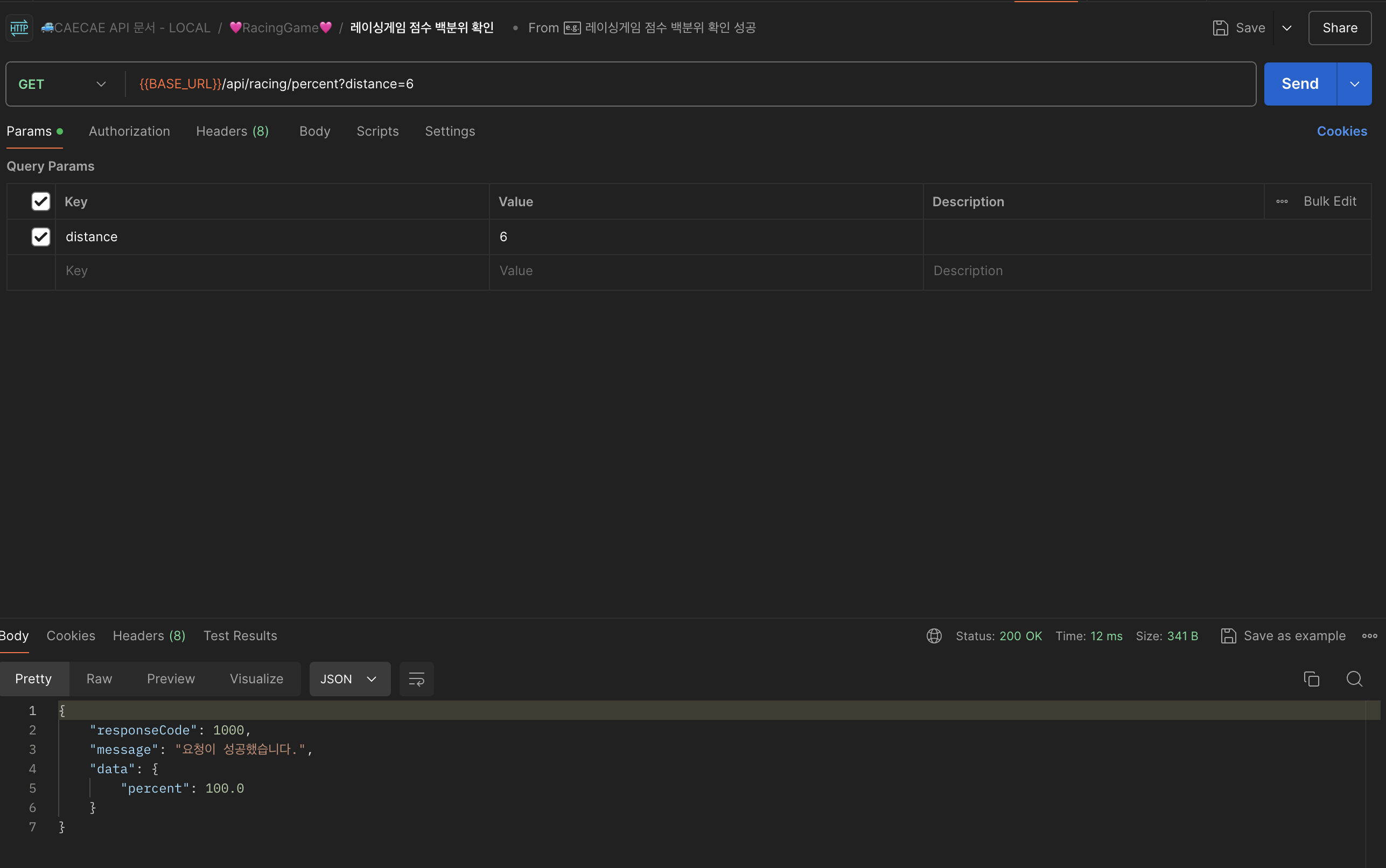Click the Save disk icon

[1220, 27]
